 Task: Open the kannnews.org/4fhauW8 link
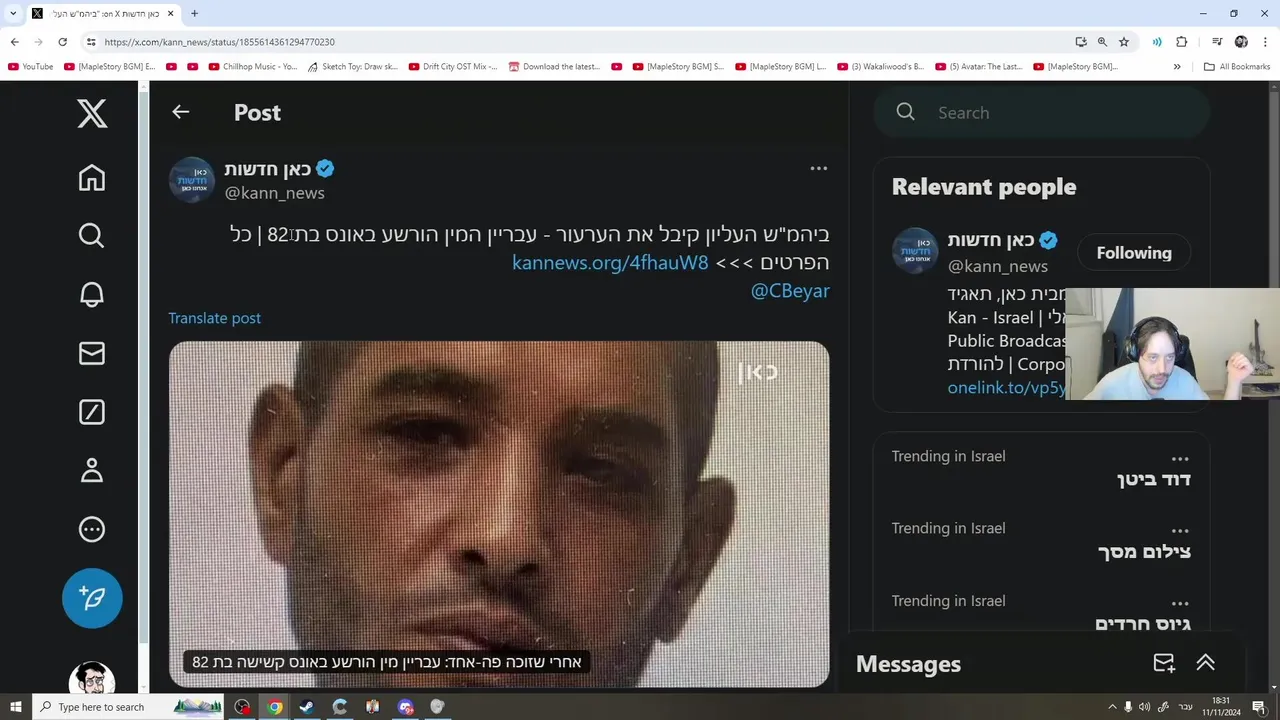click(x=610, y=262)
